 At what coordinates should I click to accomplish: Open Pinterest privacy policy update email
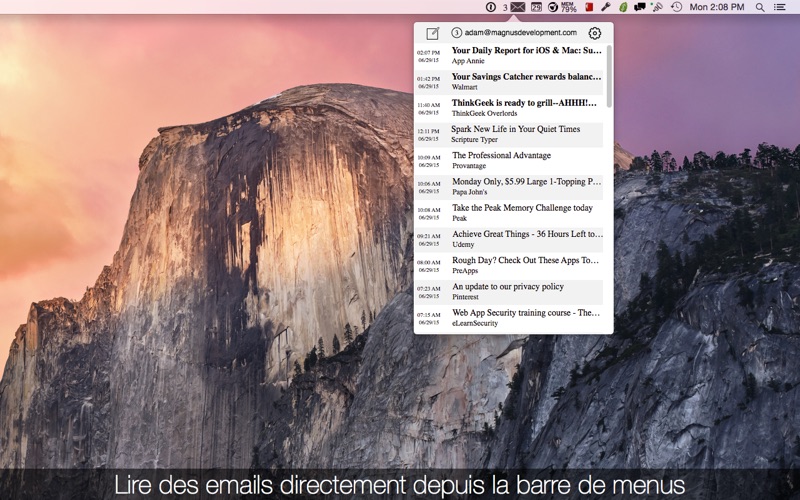tap(509, 291)
